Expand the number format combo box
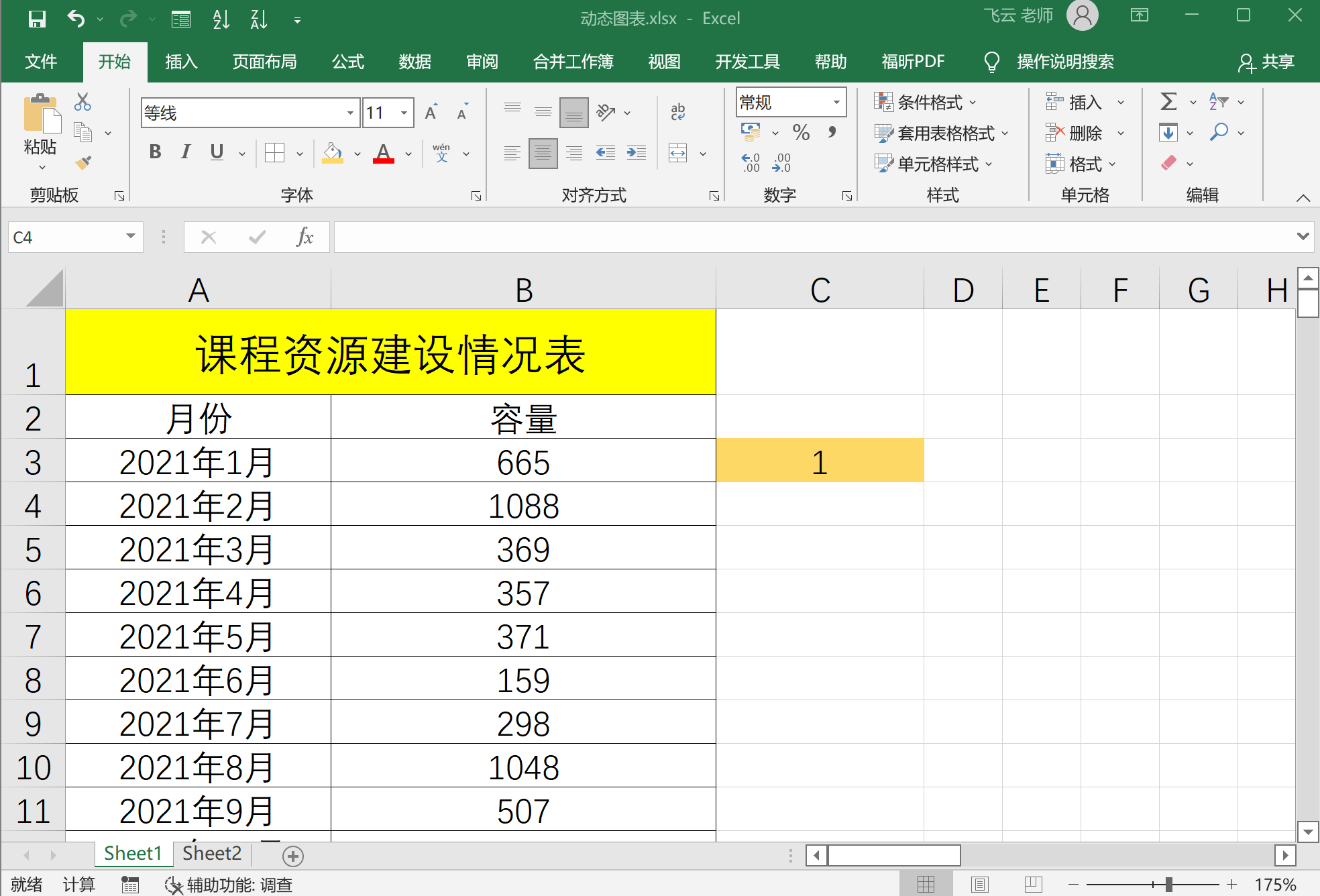The height and width of the screenshot is (896, 1320). tap(836, 102)
